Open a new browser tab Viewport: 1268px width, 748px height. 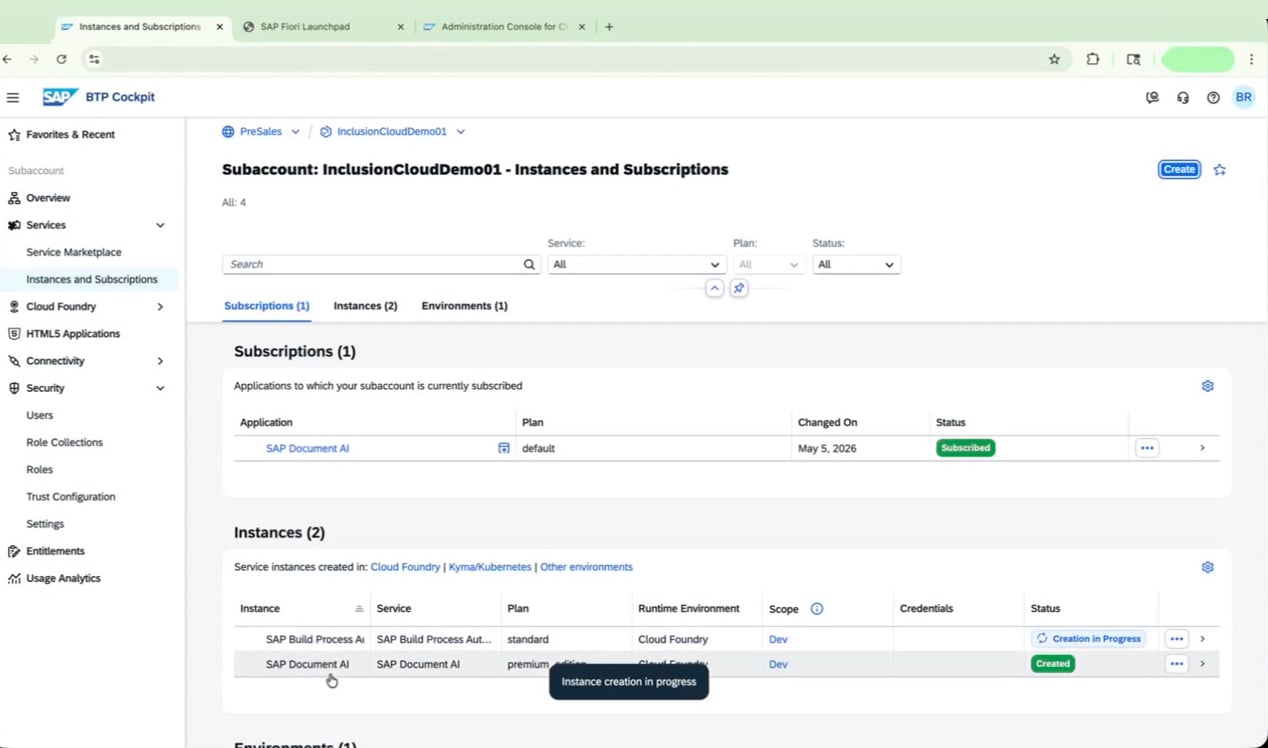(x=609, y=27)
